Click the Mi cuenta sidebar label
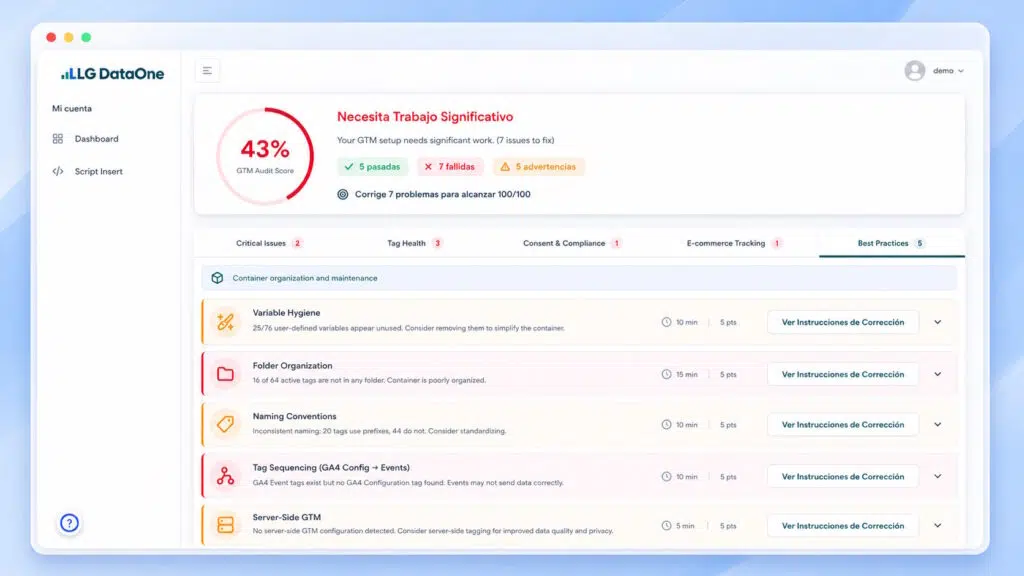 click(x=72, y=108)
